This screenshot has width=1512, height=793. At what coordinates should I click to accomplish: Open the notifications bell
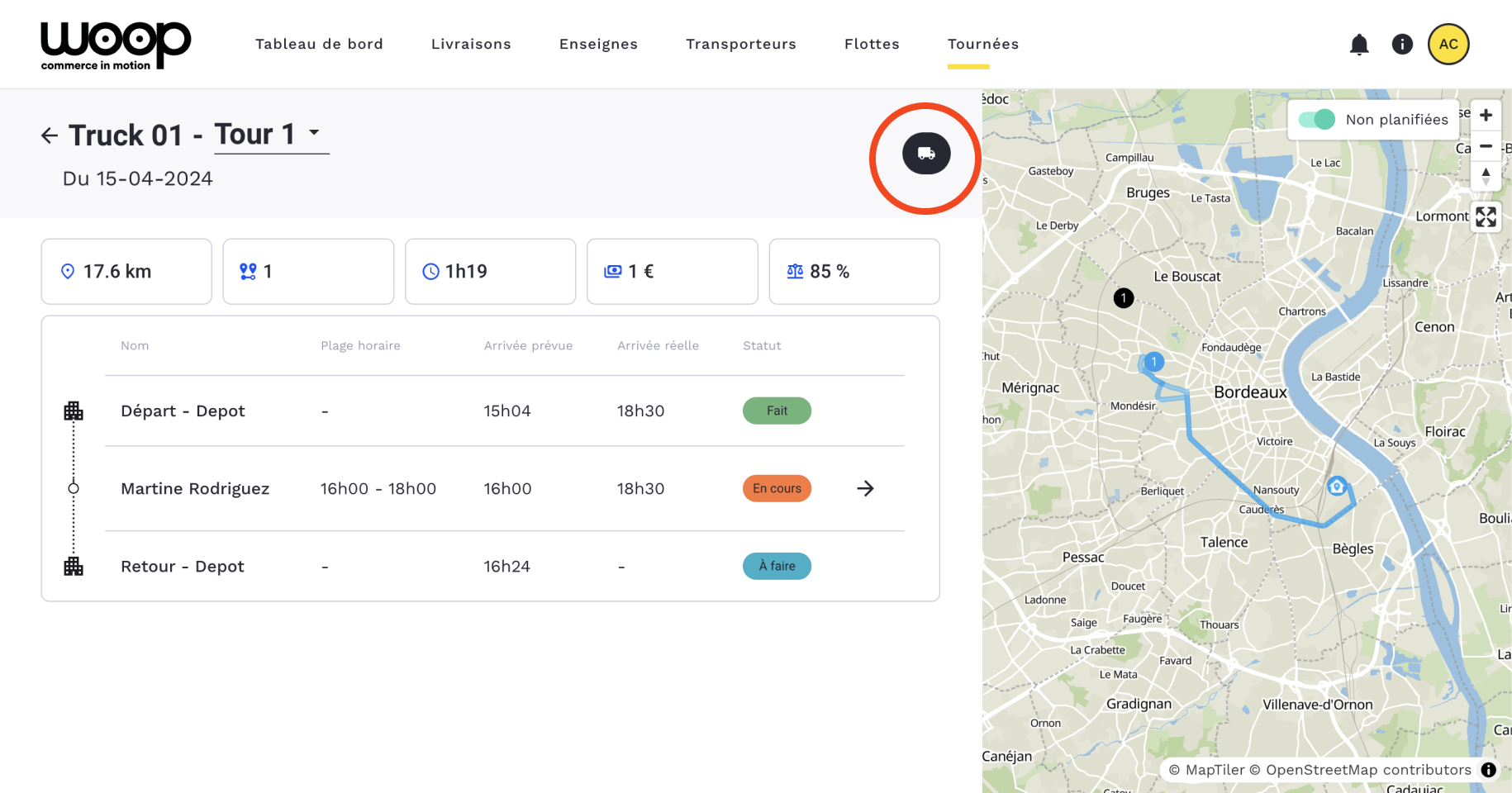[1359, 45]
